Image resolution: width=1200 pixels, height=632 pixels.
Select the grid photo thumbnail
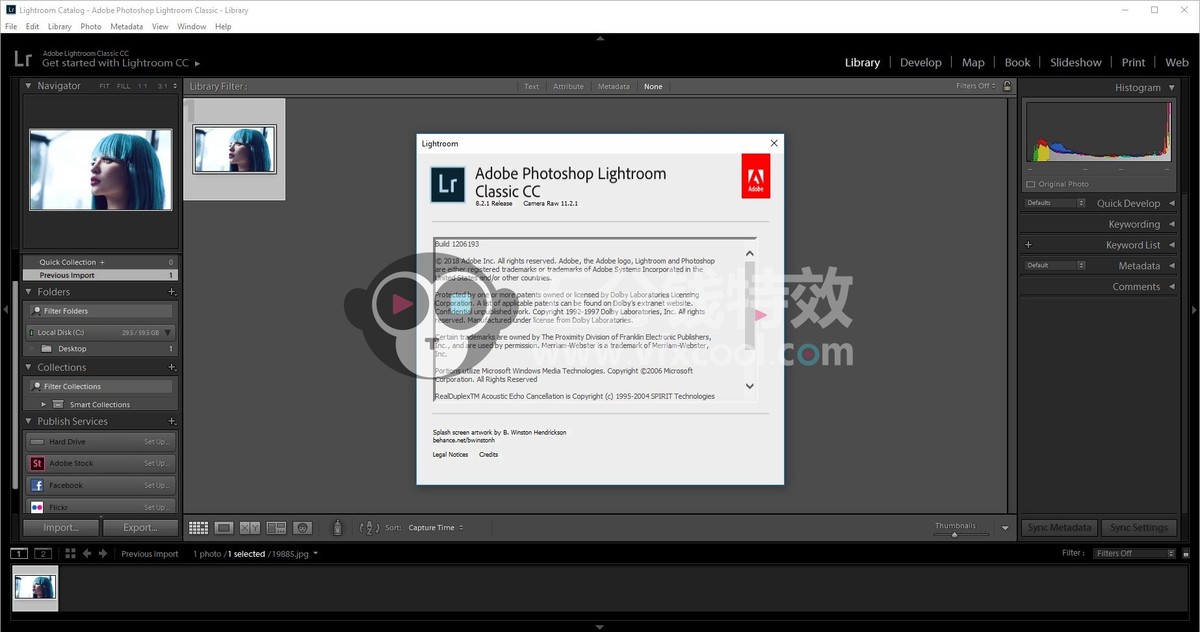pyautogui.click(x=235, y=148)
